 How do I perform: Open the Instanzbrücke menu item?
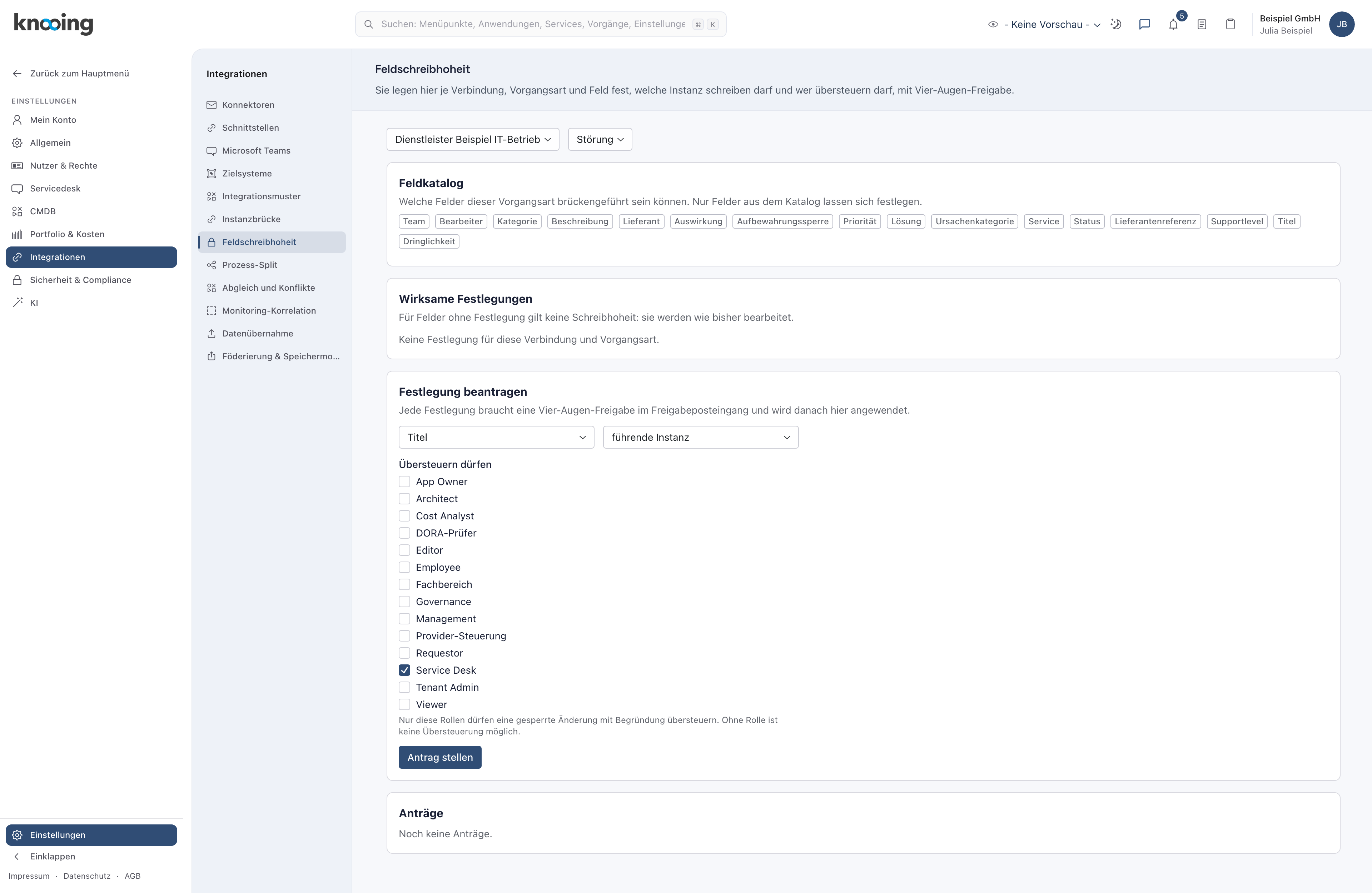coord(272,219)
